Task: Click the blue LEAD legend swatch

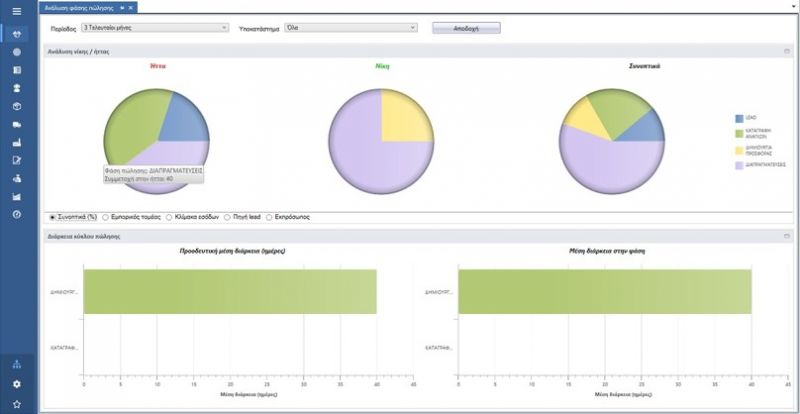Action: click(x=739, y=118)
